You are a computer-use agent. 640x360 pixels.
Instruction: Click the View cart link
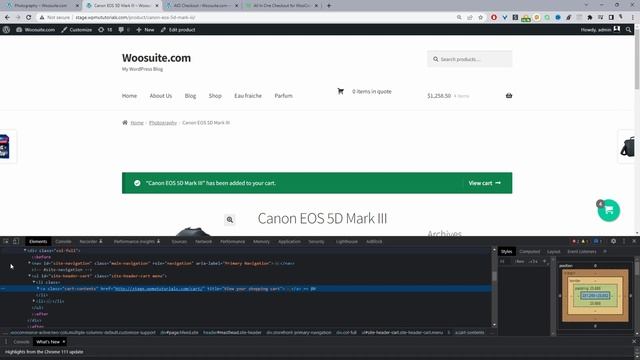484,183
